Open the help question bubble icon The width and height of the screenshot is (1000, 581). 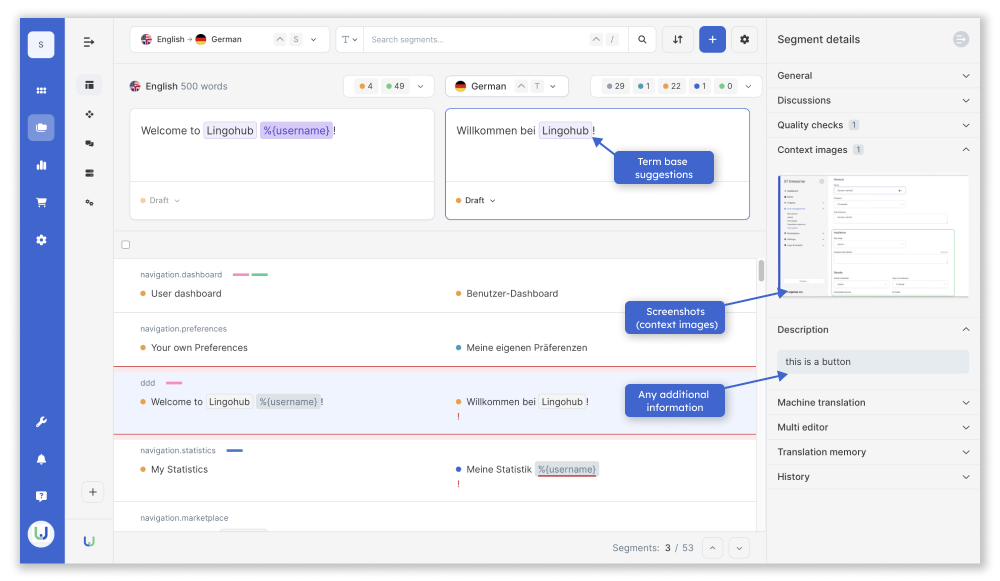tap(41, 496)
